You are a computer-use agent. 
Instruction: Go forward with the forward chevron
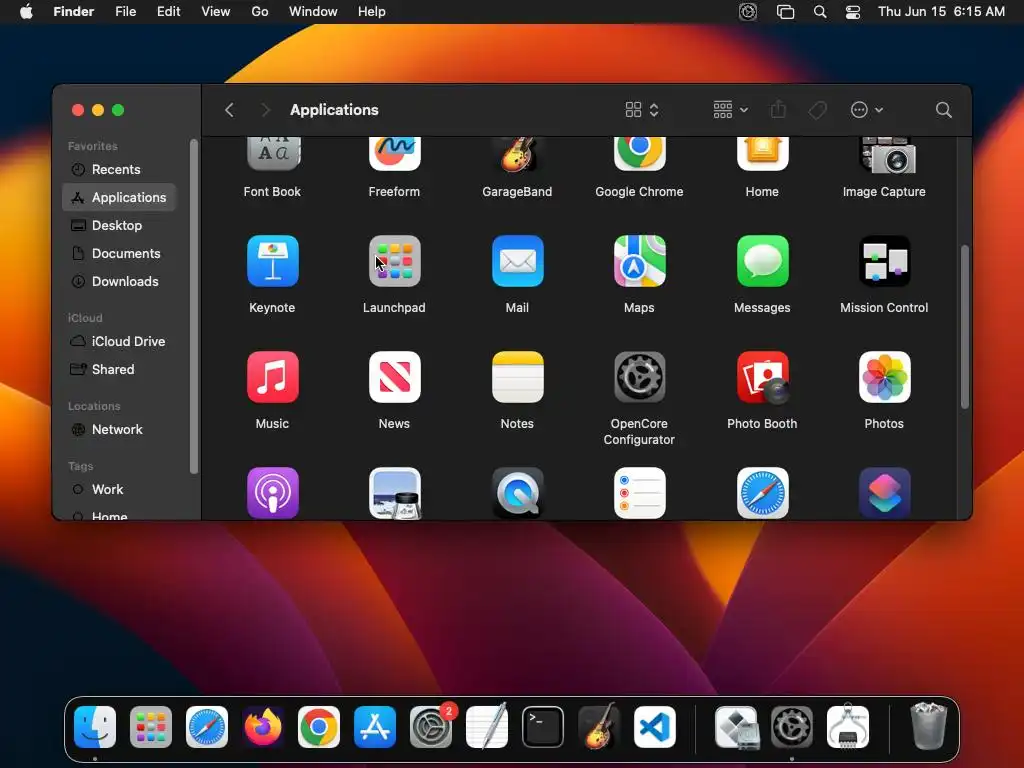point(265,110)
